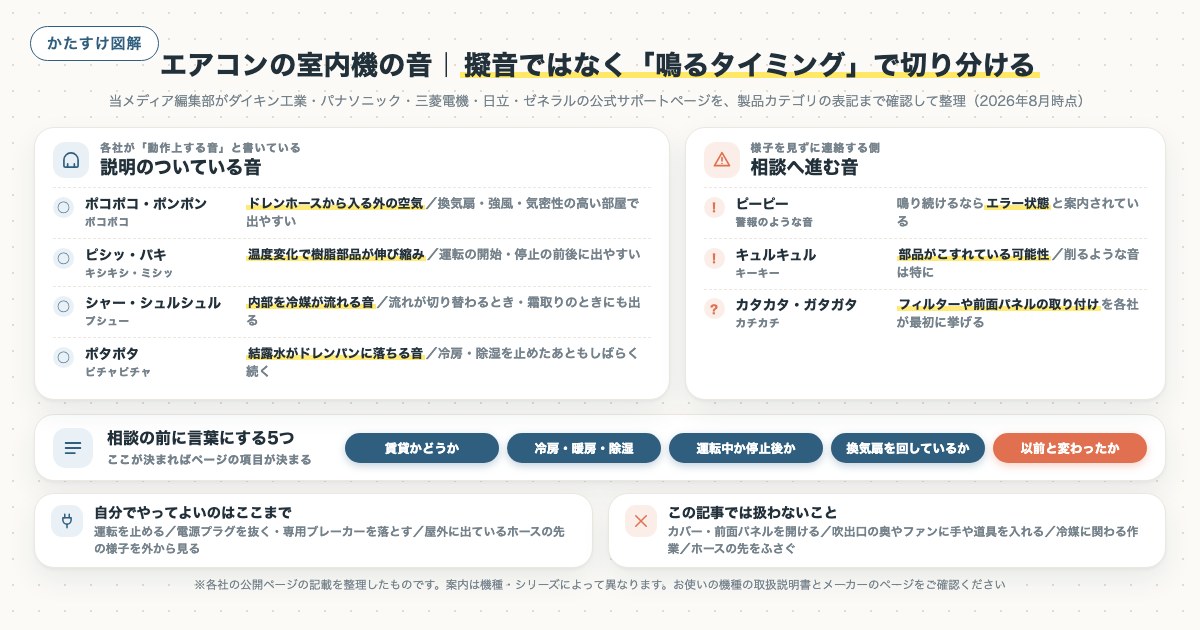Click the question mark icon next to カタカタ・ガタガタ

click(x=714, y=309)
